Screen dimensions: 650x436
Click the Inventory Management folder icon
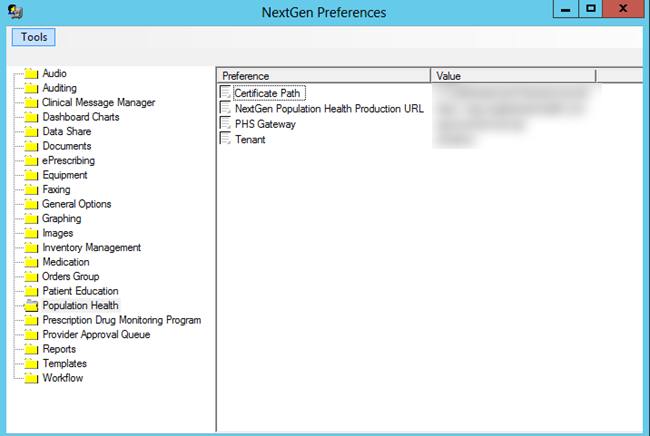[31, 248]
